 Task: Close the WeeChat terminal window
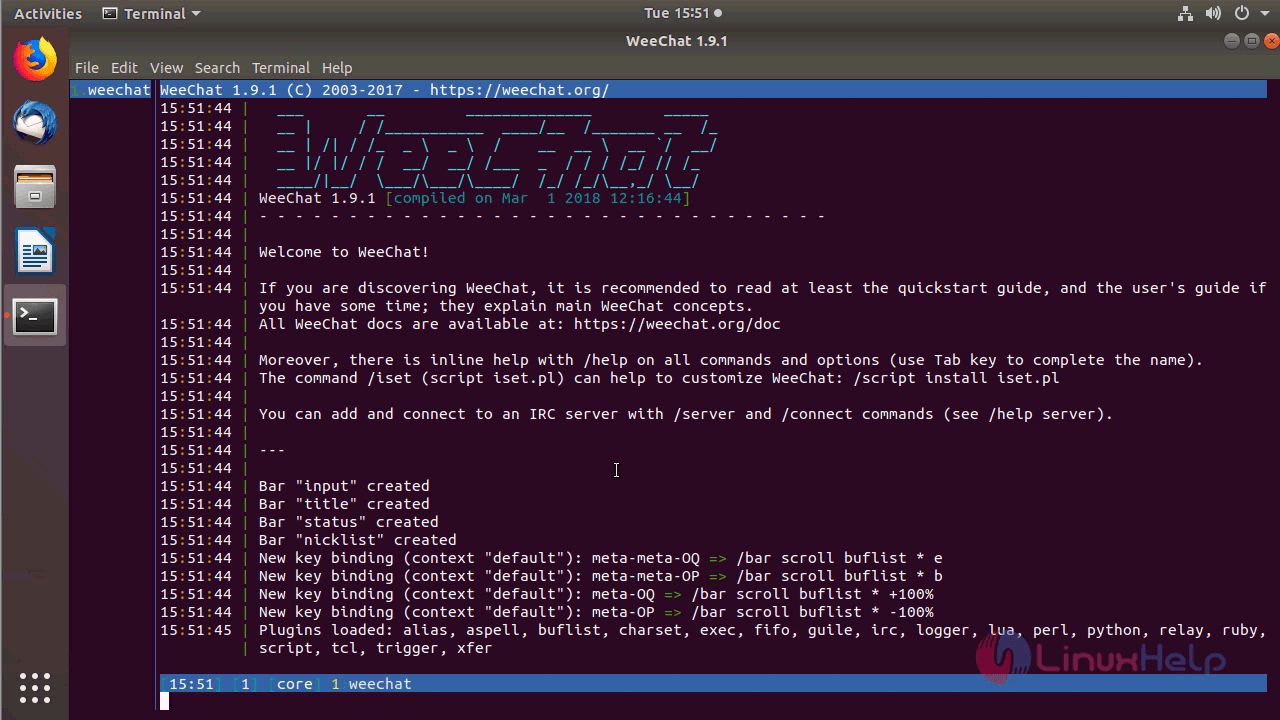1272,41
